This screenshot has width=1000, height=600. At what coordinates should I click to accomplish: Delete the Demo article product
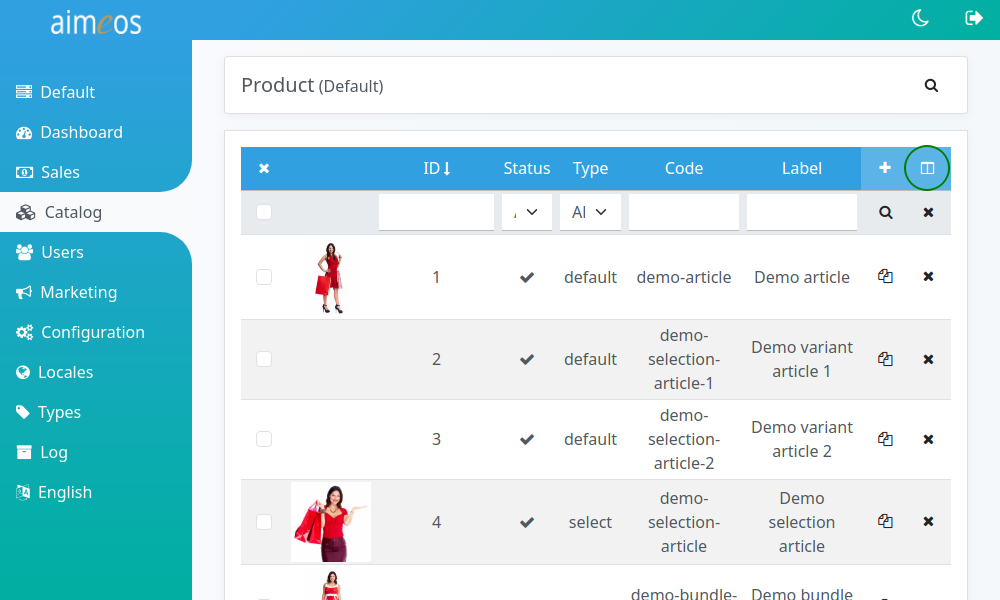click(x=929, y=277)
